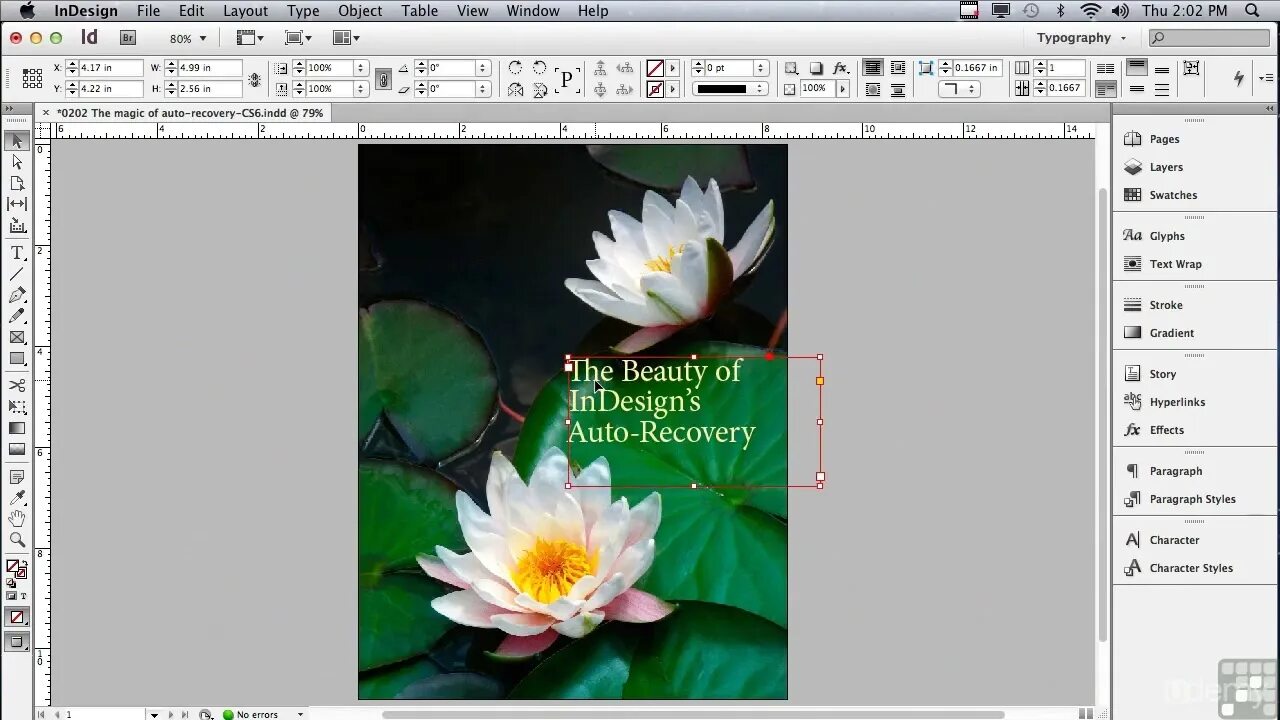Open the Swatches panel
The width and height of the screenshot is (1280, 720).
[x=1173, y=195]
